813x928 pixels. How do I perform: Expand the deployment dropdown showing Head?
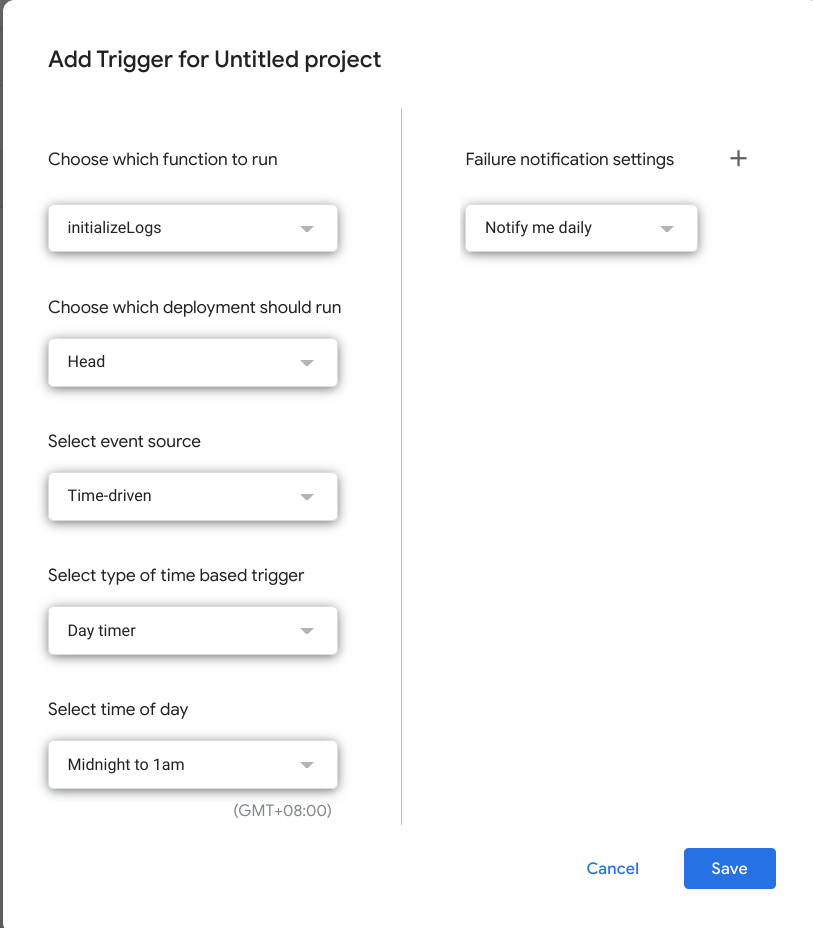tap(193, 362)
